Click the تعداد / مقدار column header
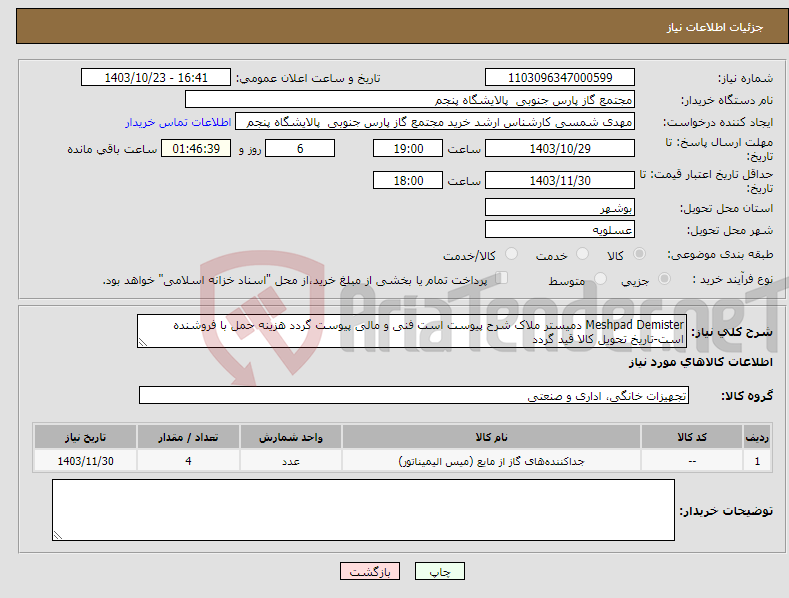This screenshot has width=789, height=598. tap(188, 437)
